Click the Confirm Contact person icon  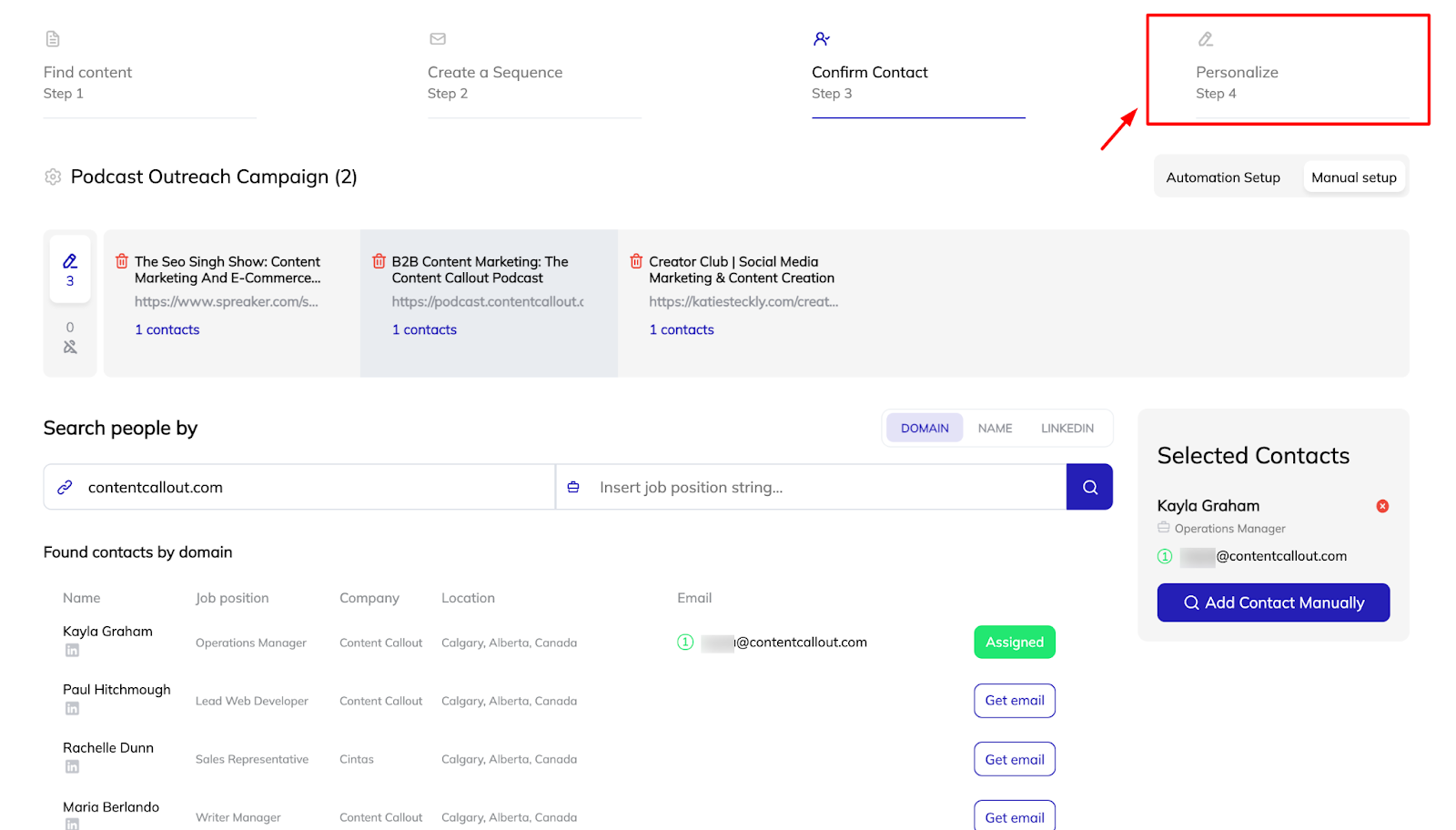[x=822, y=39]
